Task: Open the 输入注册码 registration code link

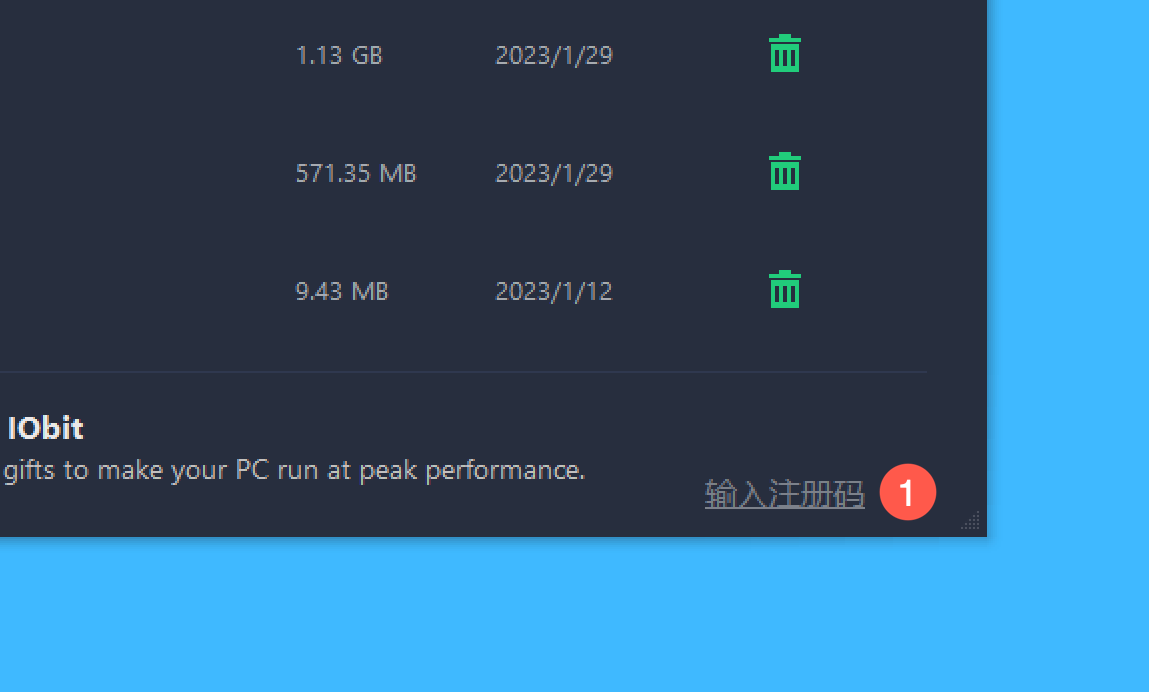Action: click(x=785, y=493)
